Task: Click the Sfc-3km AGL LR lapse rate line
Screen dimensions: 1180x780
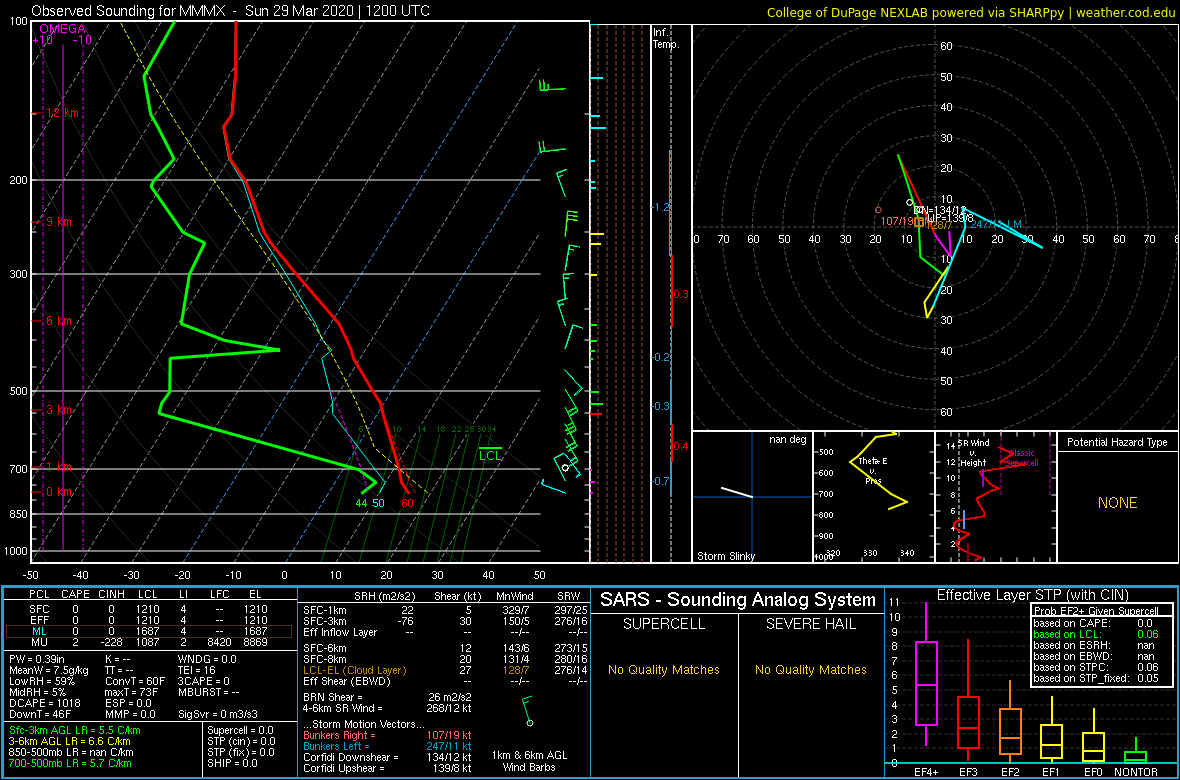Action: click(75, 730)
